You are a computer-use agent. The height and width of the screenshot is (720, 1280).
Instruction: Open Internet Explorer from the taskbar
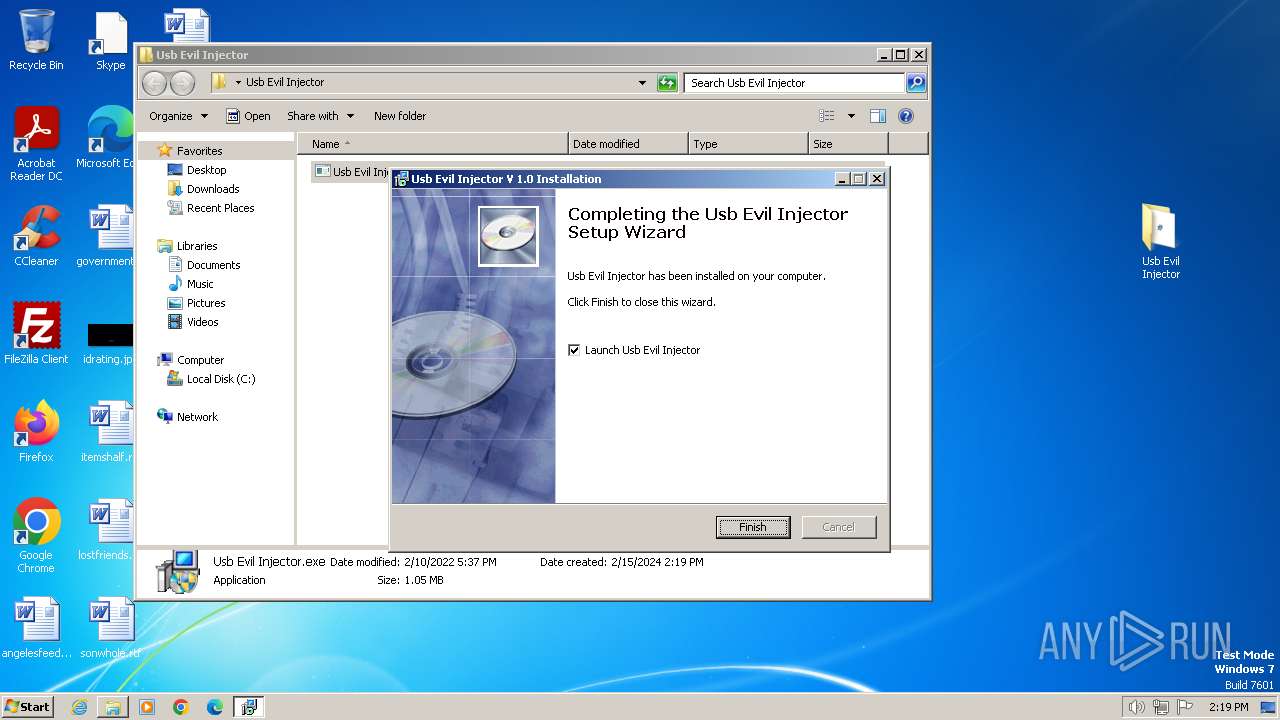point(79,707)
